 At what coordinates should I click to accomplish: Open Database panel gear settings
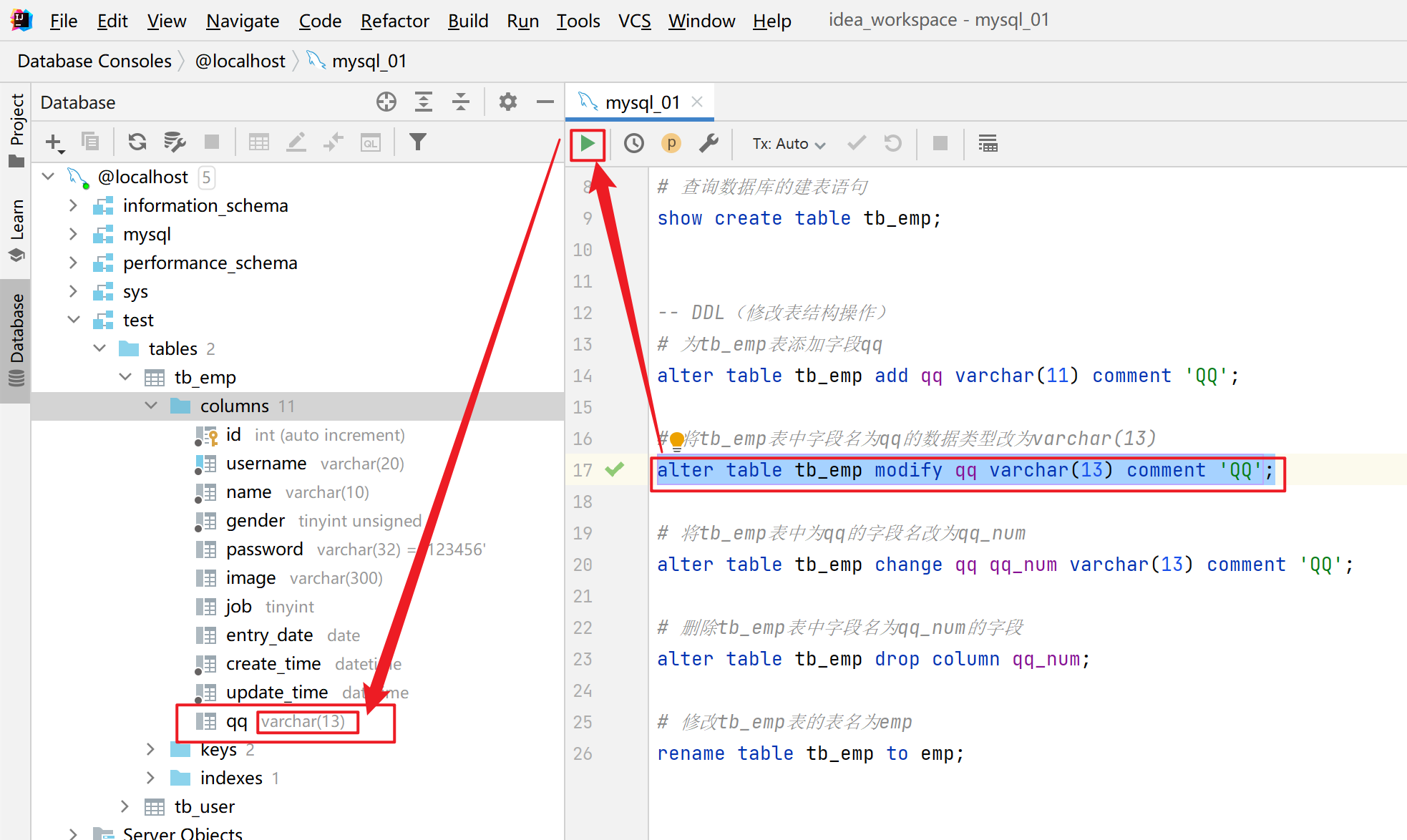point(508,102)
